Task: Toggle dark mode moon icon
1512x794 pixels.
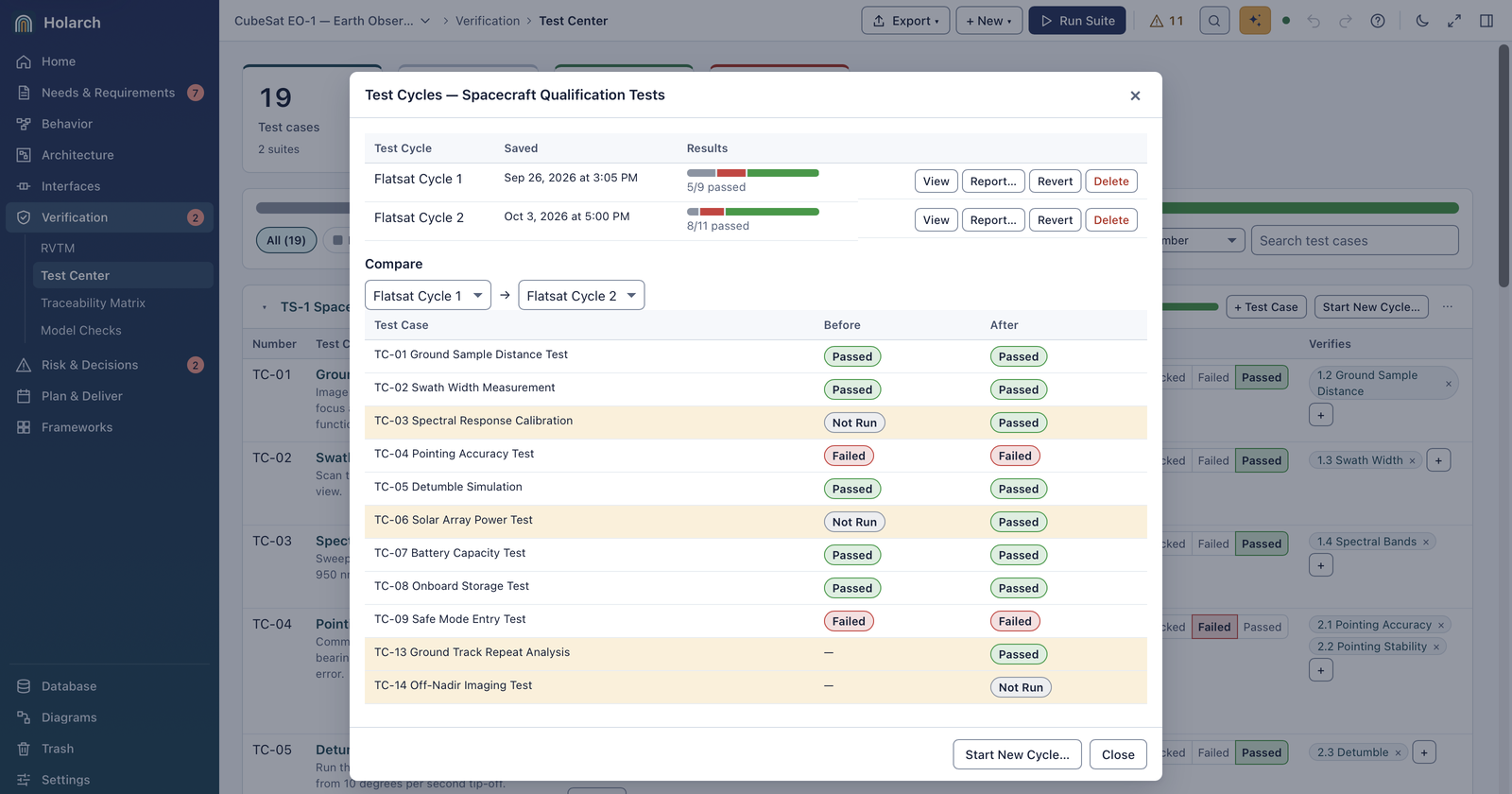Action: click(1422, 21)
